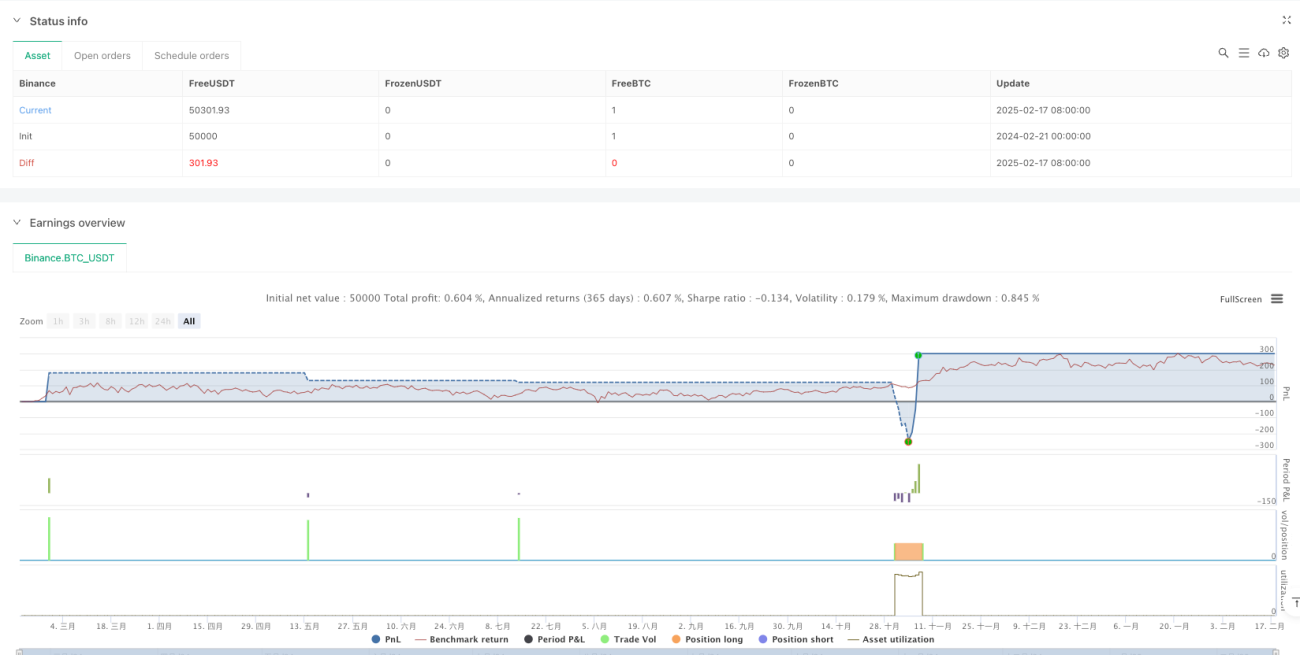Screen dimensions: 1300x655
Task: Open the chart hamburger menu beside FullScreen
Action: [1277, 299]
